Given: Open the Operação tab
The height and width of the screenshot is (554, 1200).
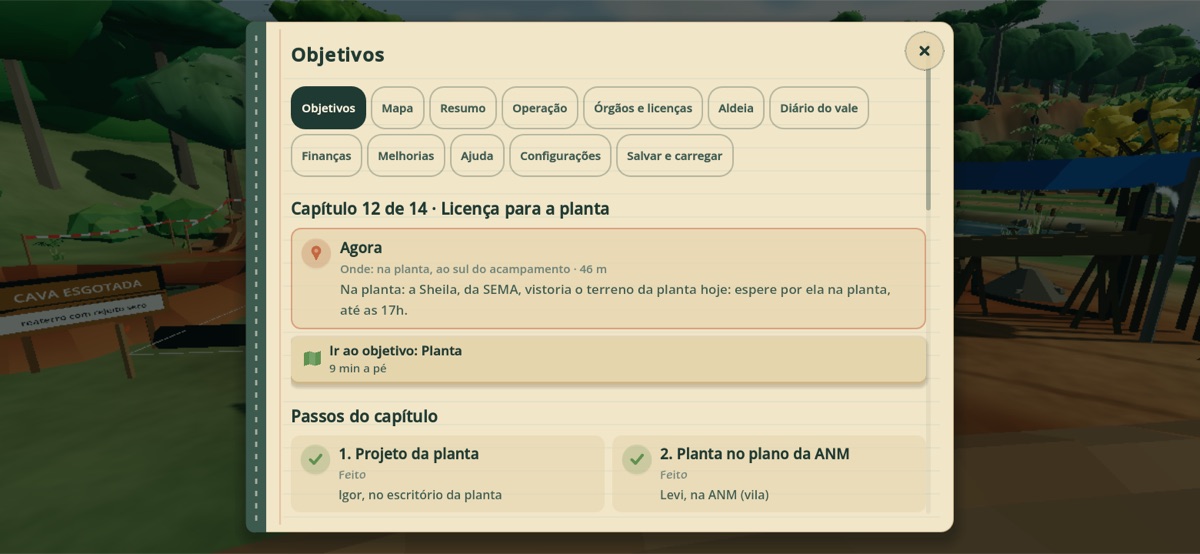Looking at the screenshot, I should [540, 108].
